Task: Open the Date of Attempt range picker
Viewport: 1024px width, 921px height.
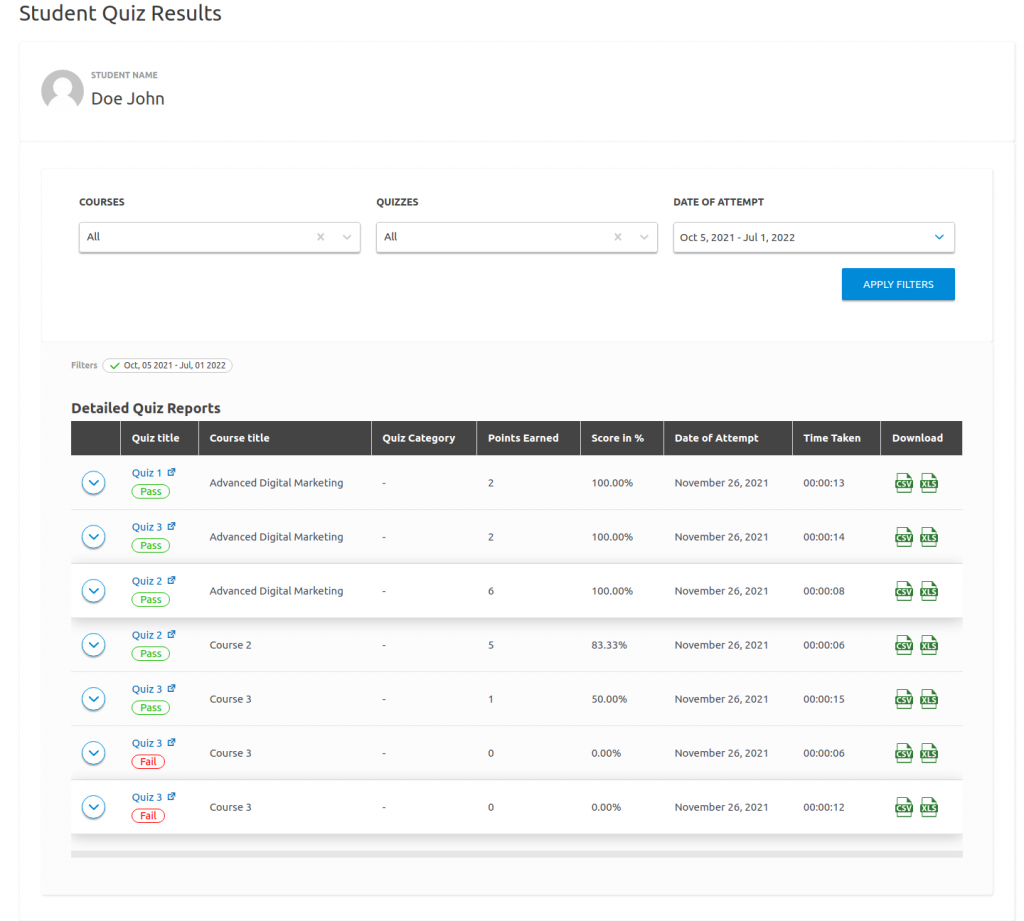Action: pyautogui.click(x=813, y=237)
